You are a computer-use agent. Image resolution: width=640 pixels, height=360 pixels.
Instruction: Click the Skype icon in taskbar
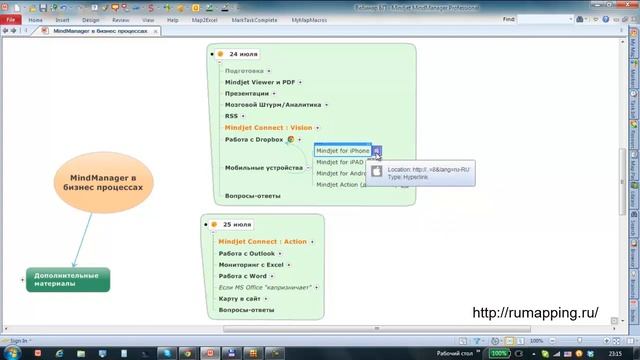pos(167,353)
